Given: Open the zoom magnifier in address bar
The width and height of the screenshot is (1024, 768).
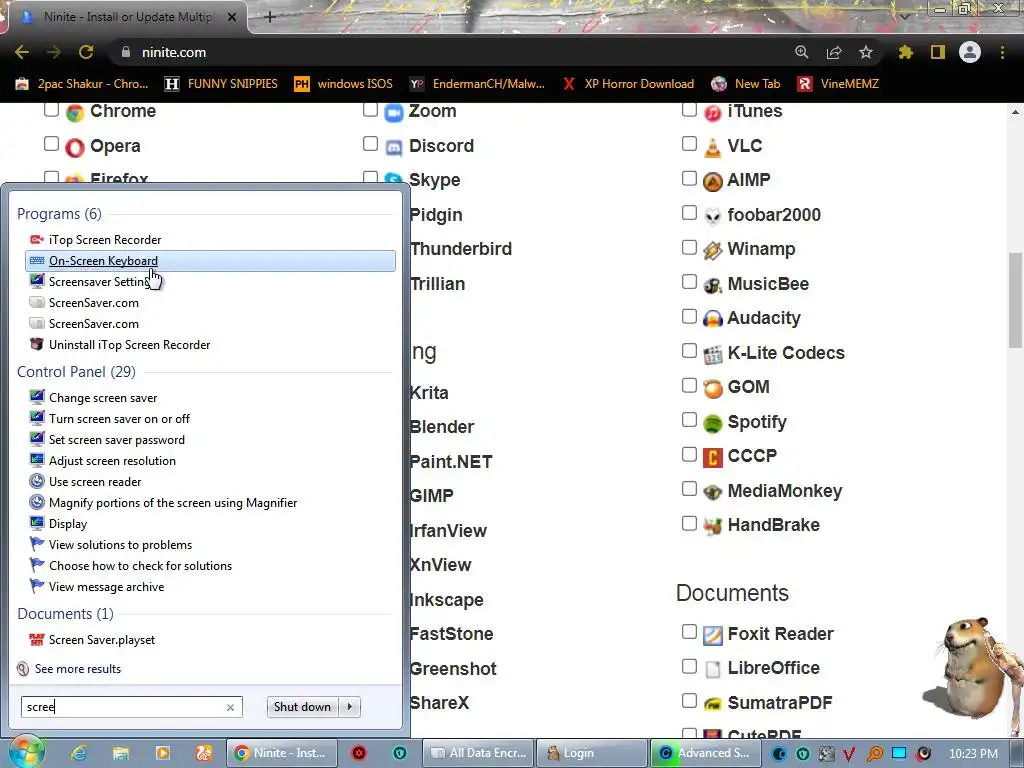Looking at the screenshot, I should pyautogui.click(x=801, y=52).
